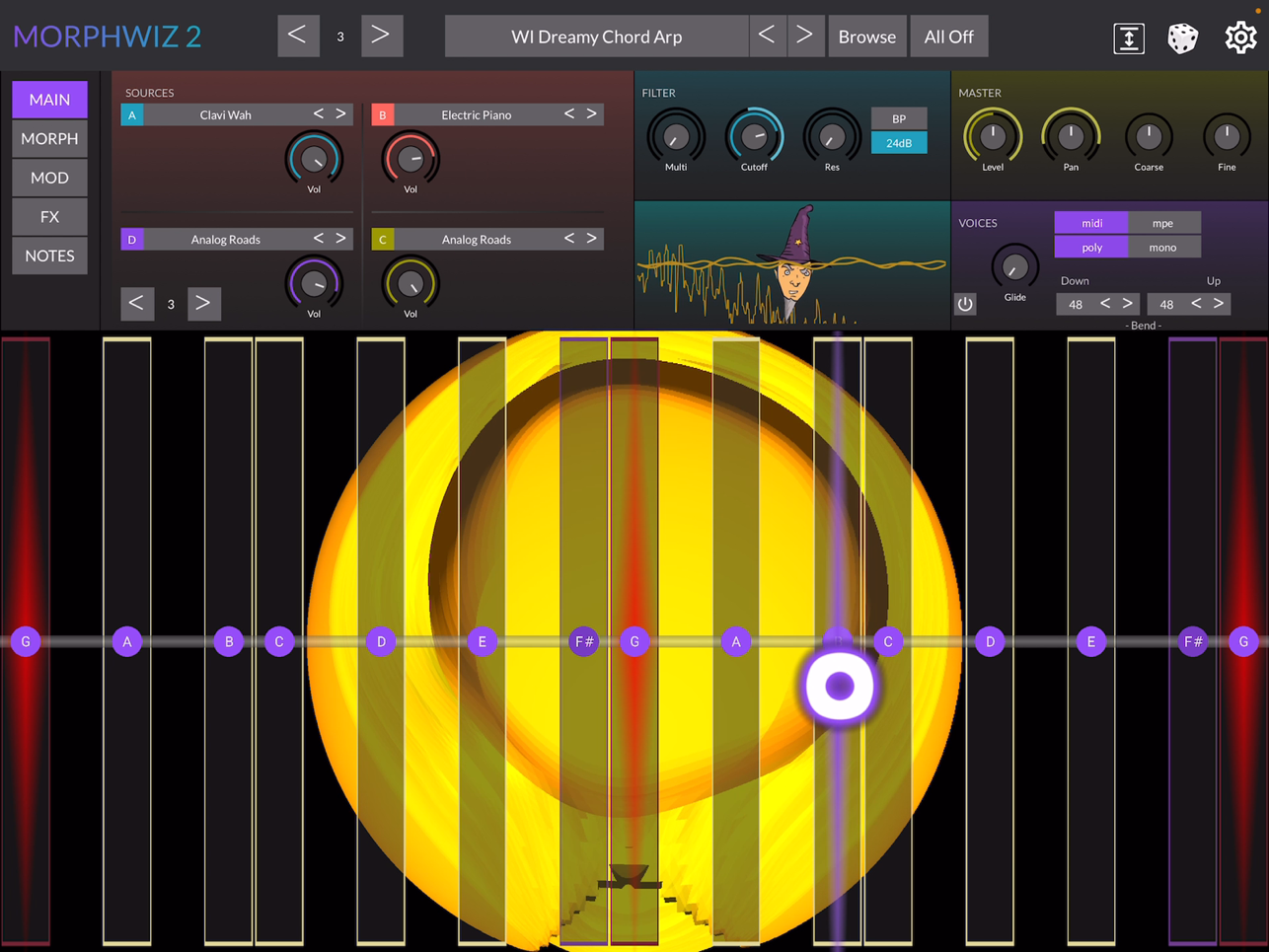1269x952 pixels.
Task: Select source C color badge
Action: point(382,239)
